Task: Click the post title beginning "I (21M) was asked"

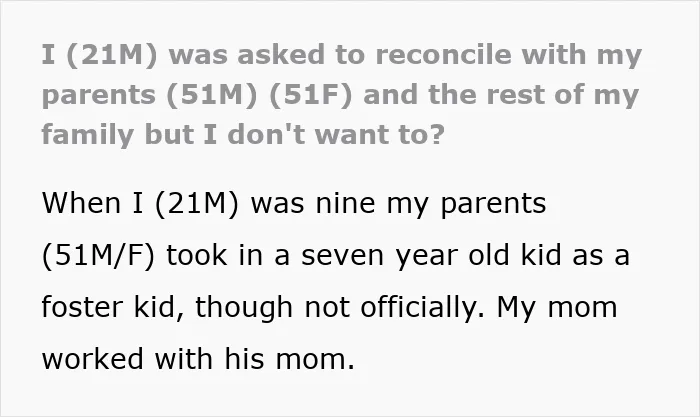Action: pos(342,95)
